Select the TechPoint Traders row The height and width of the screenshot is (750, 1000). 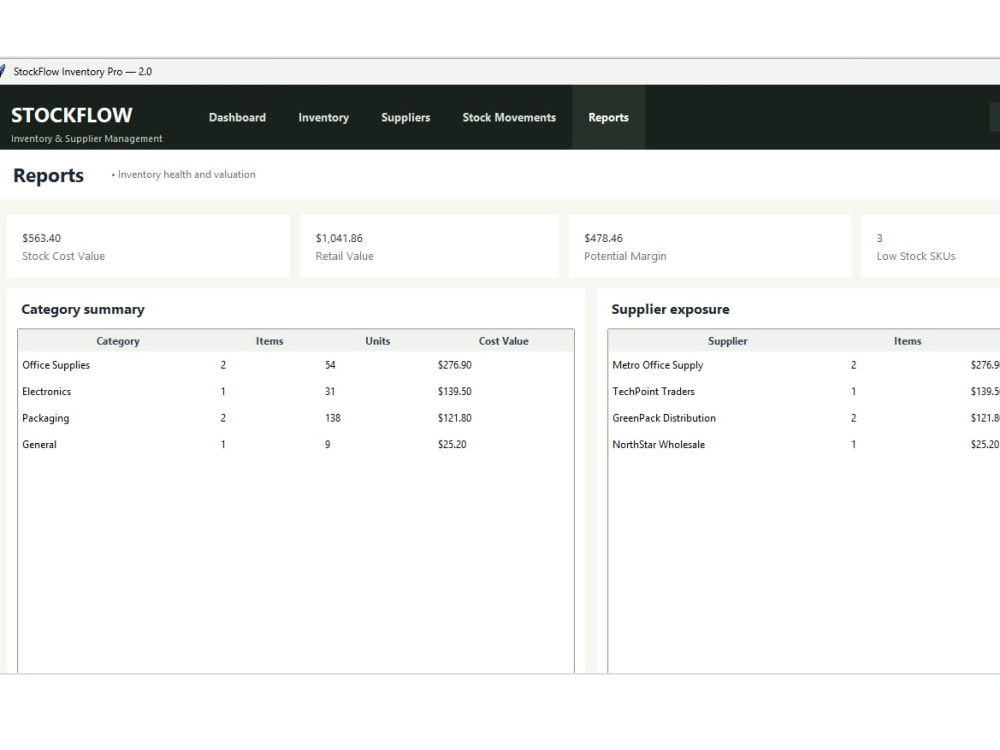click(x=804, y=392)
